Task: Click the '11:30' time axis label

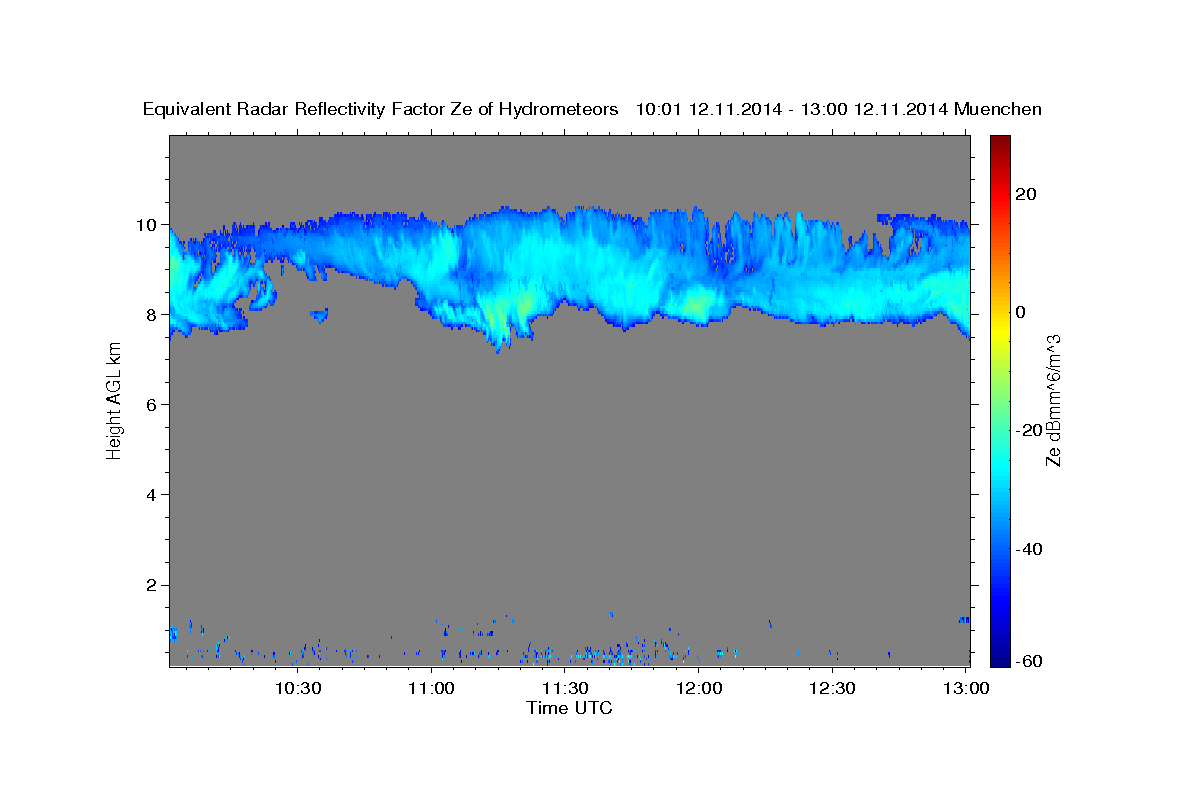Action: [565, 688]
